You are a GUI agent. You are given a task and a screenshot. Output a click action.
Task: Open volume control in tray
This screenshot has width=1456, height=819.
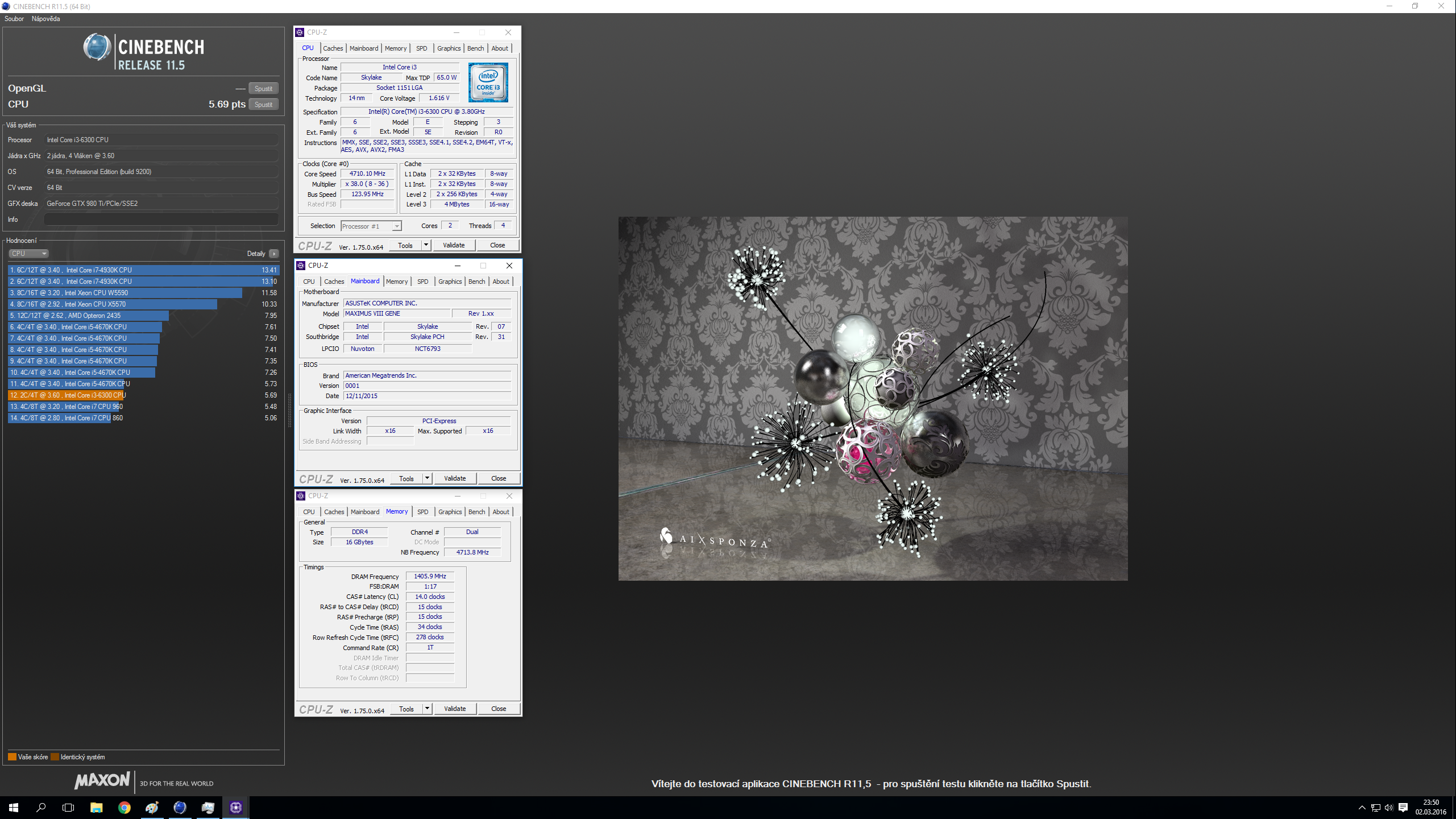click(x=1389, y=808)
